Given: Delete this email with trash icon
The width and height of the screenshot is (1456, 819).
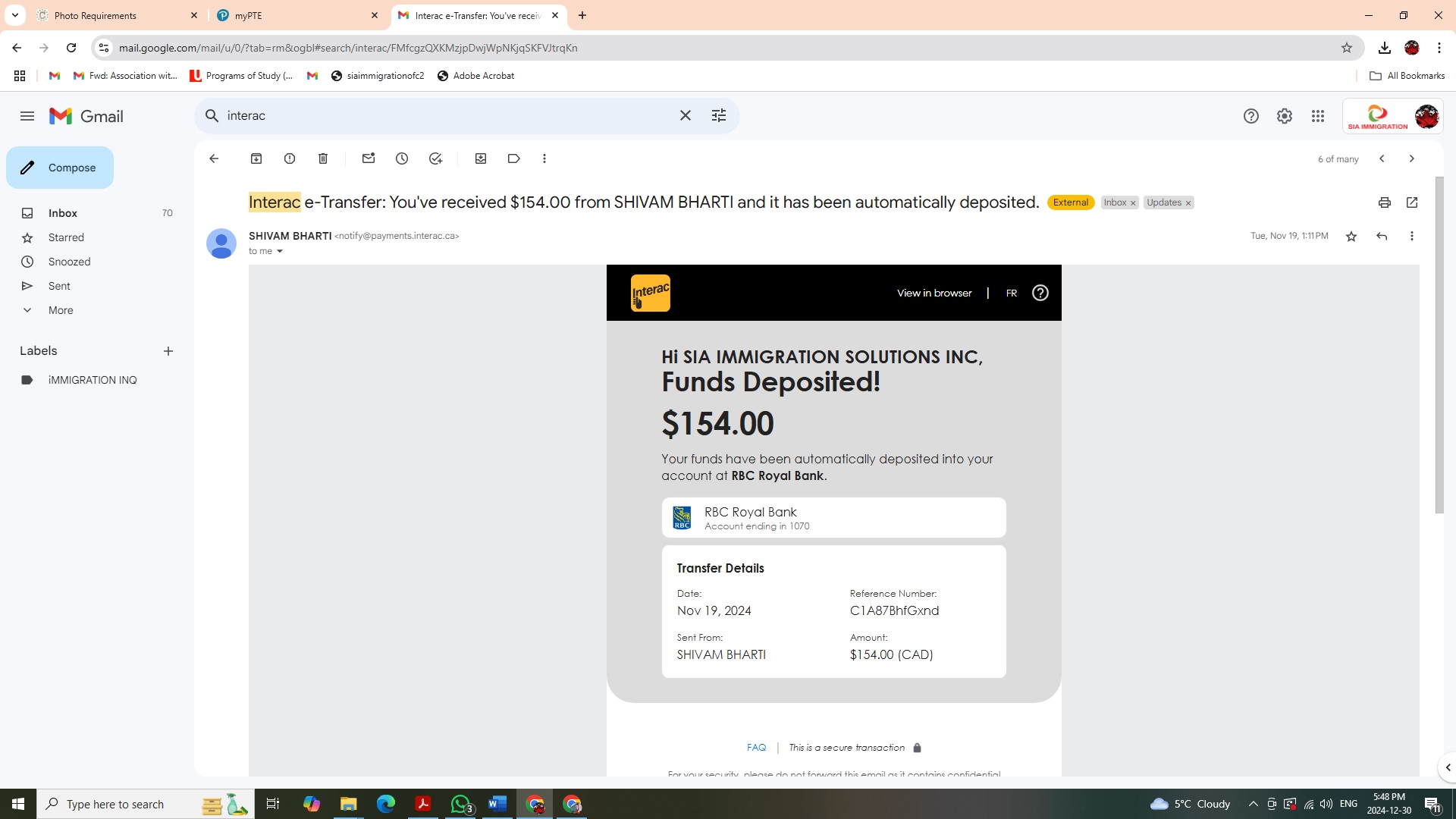Looking at the screenshot, I should 323,158.
